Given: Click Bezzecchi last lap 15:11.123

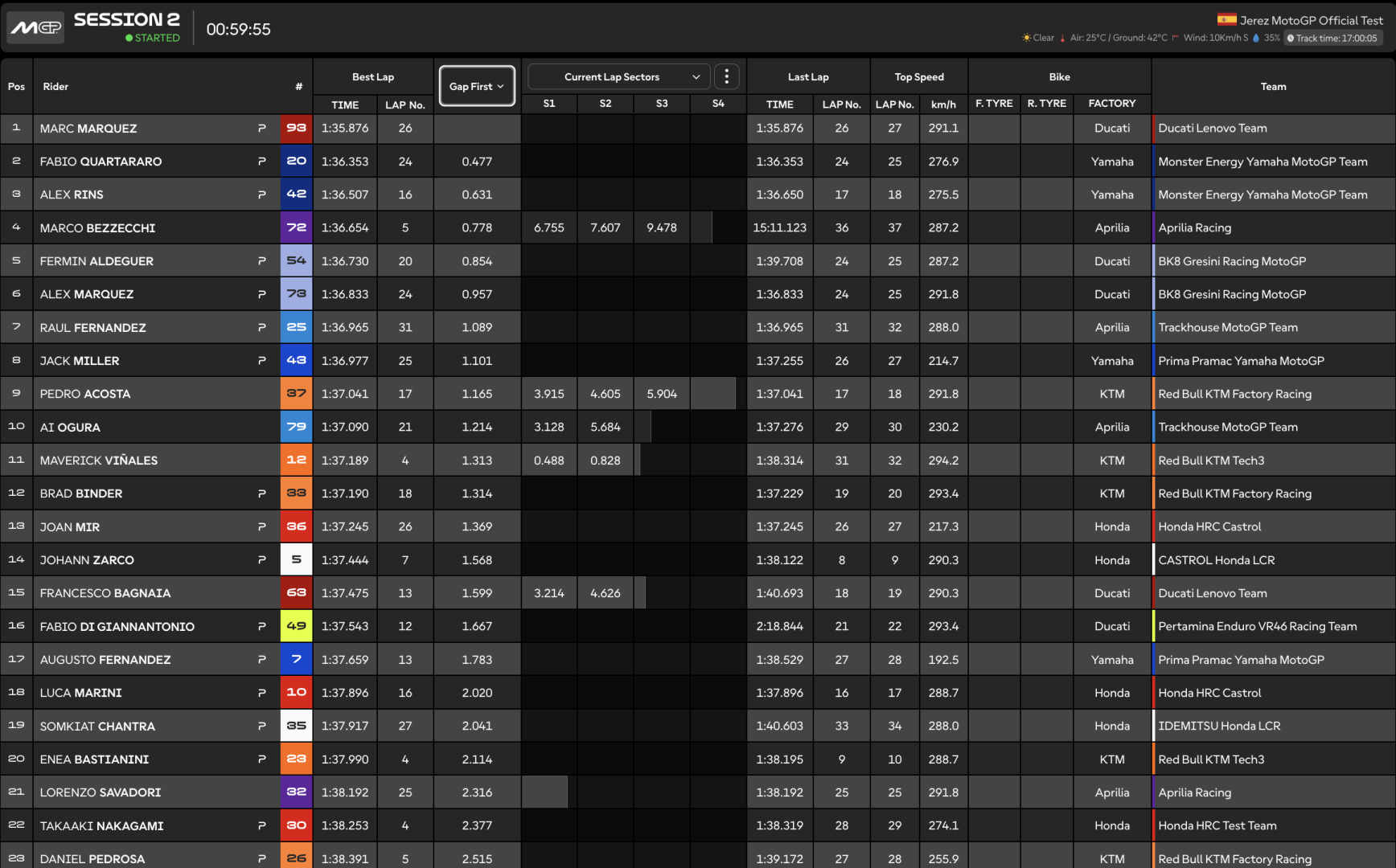Looking at the screenshot, I should [779, 228].
